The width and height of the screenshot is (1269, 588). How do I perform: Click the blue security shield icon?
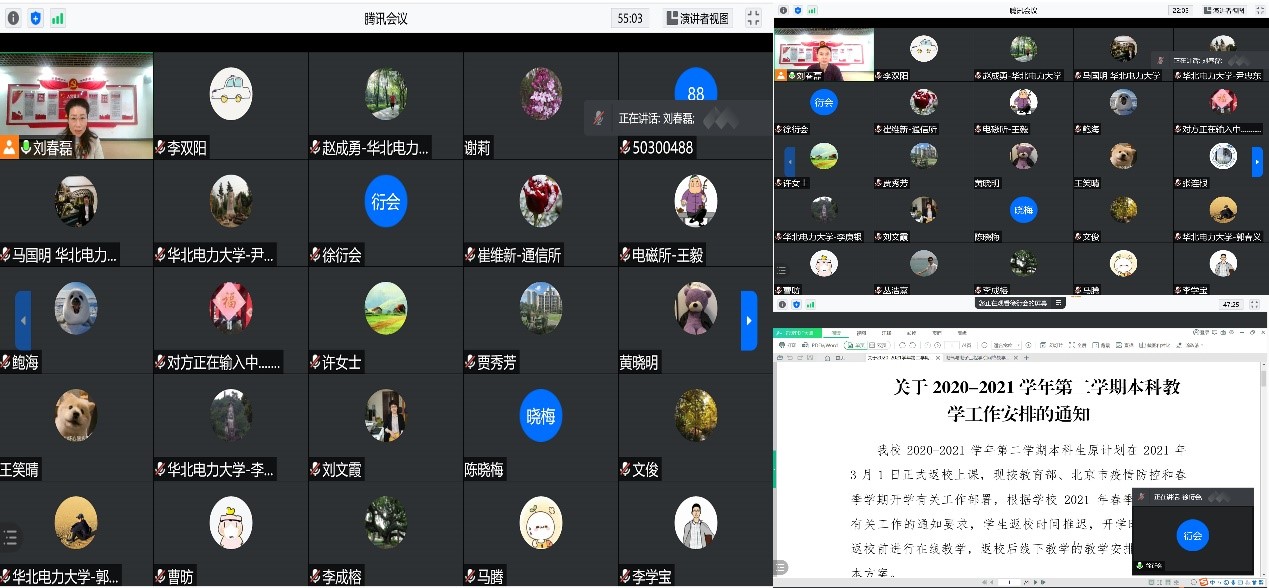coord(36,18)
